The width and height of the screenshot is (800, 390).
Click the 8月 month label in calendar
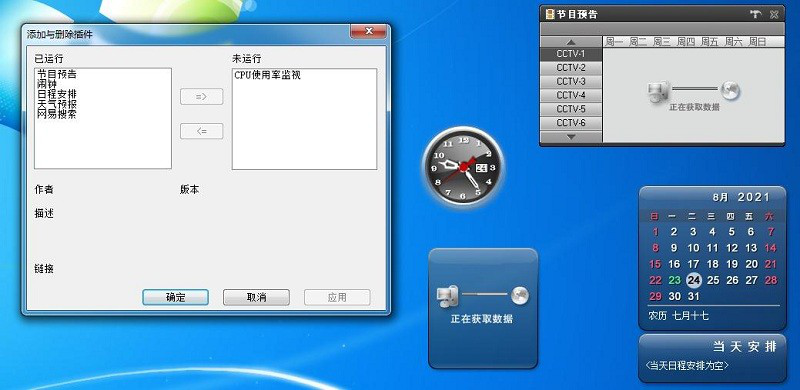pos(721,198)
